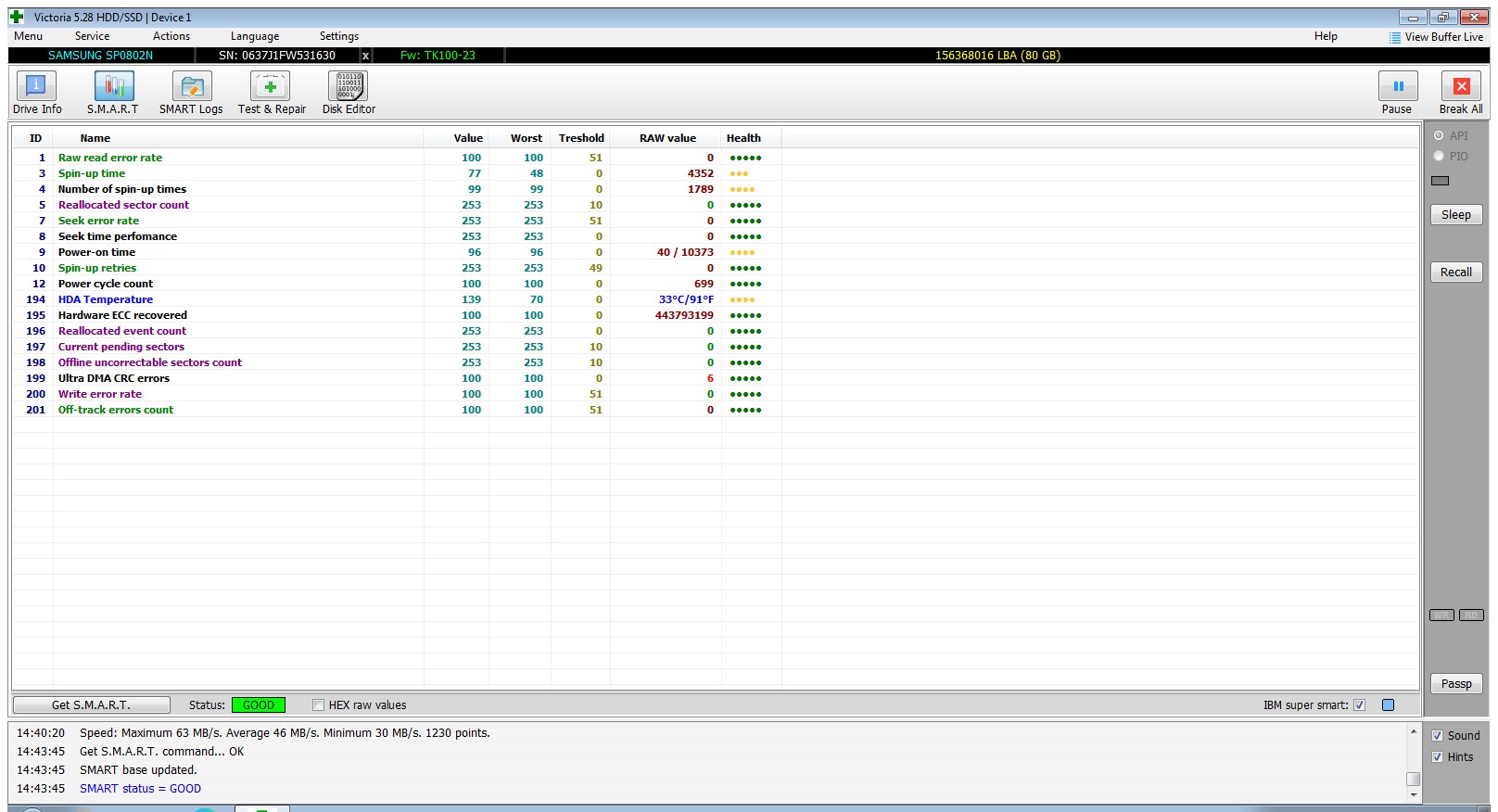Click the small blue square beside IBM super smart
1498x812 pixels.
(x=1389, y=705)
